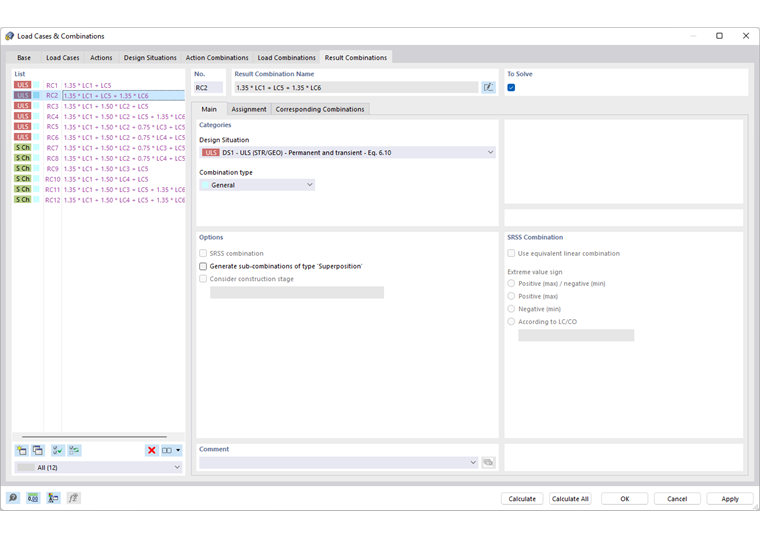Go to the Load Combinations tab
Viewport: 760px width, 539px height.
(x=286, y=57)
